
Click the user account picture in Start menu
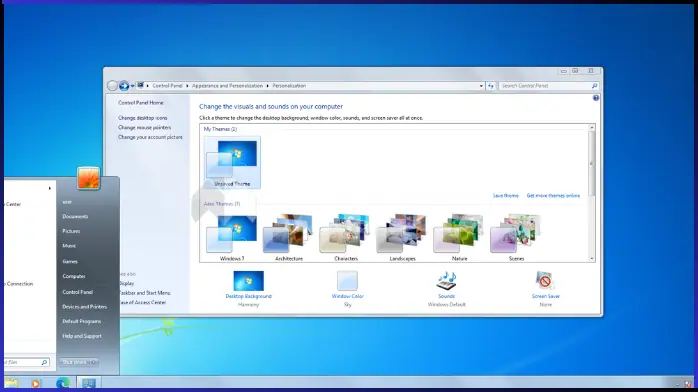(88, 178)
